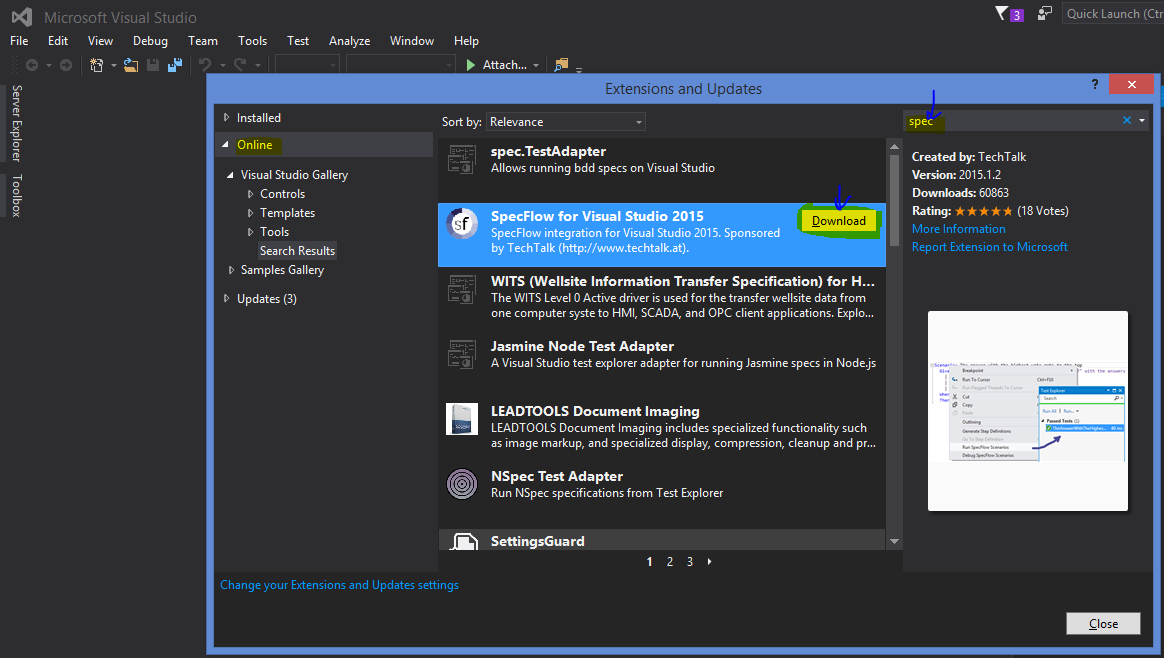1164x658 pixels.
Task: Click the New Project toolbar icon
Action: [94, 64]
